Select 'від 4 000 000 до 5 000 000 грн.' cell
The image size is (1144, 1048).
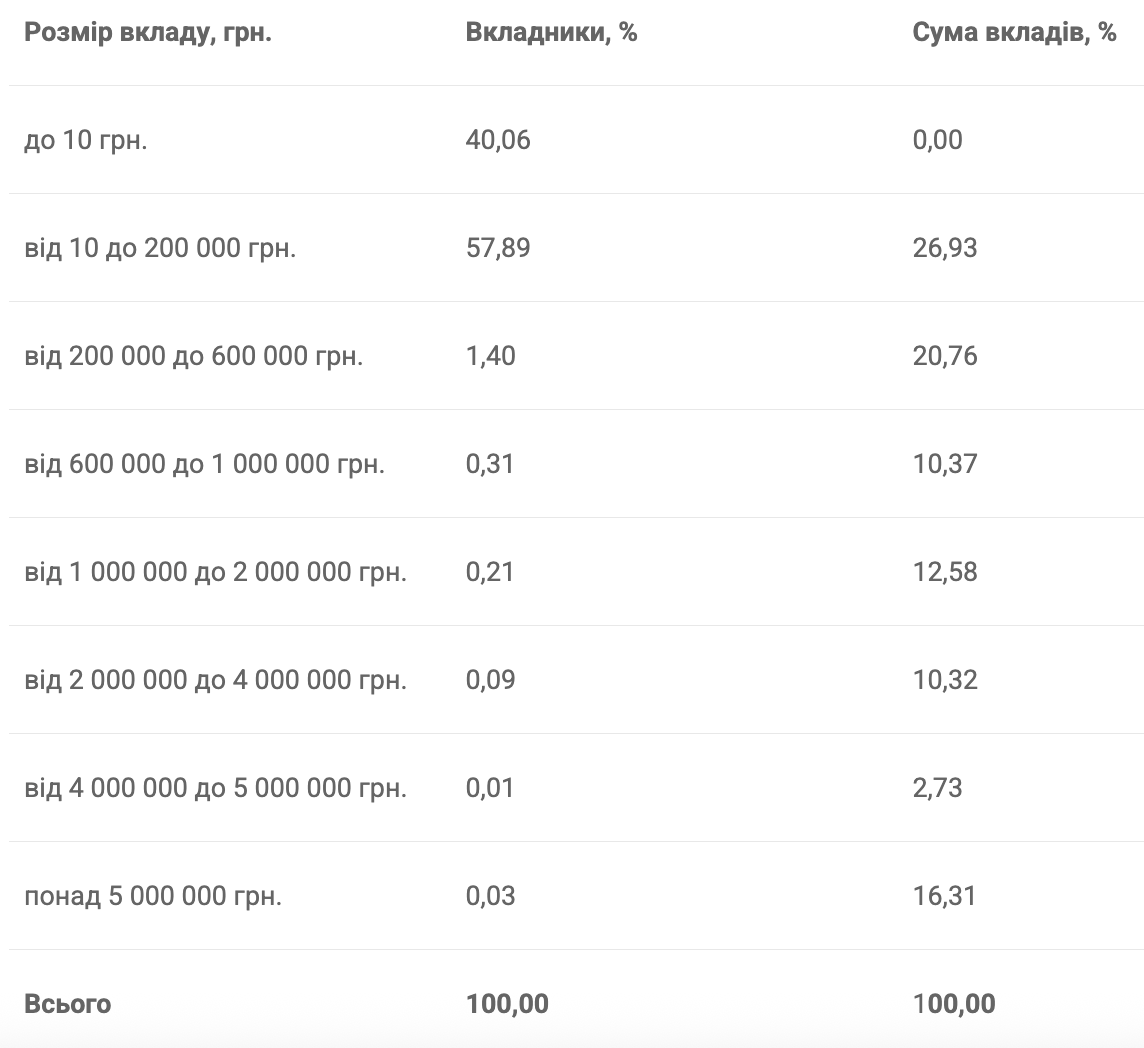pyautogui.click(x=216, y=788)
